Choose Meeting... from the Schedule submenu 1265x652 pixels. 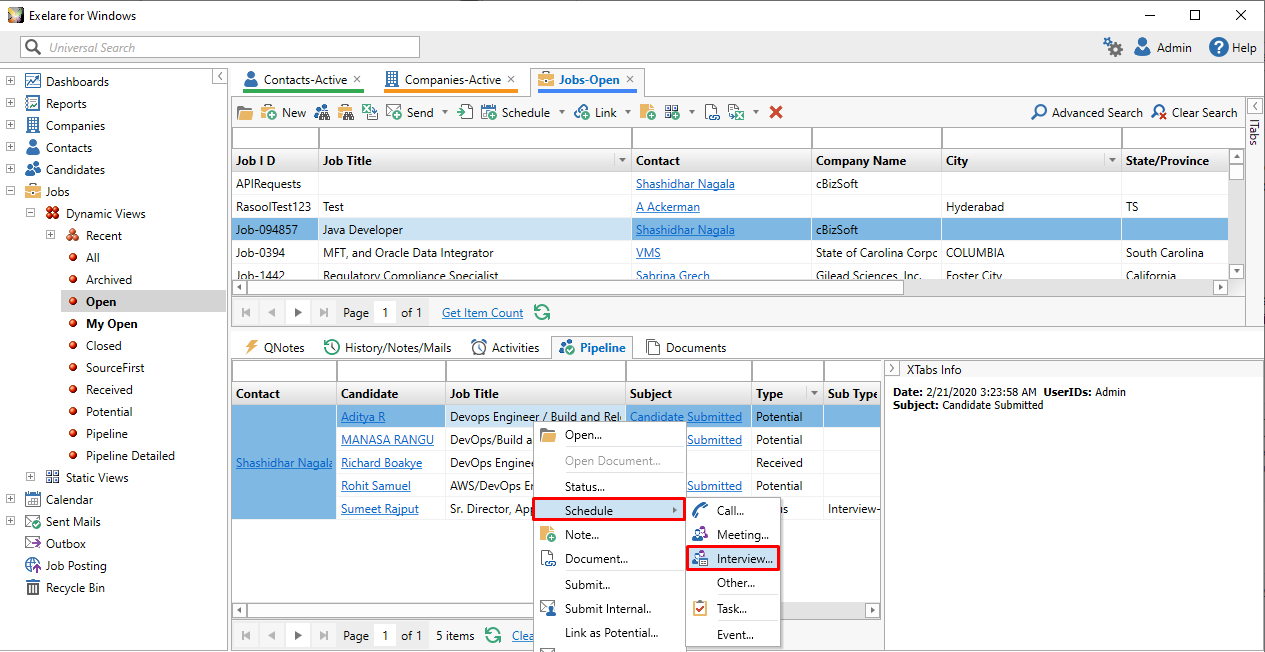pyautogui.click(x=732, y=535)
